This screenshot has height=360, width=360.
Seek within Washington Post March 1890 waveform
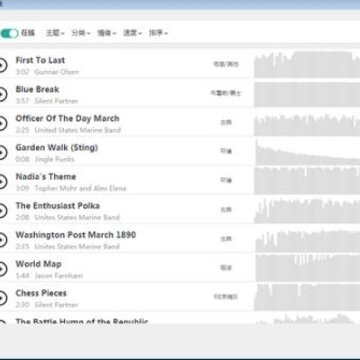pyautogui.click(x=307, y=241)
